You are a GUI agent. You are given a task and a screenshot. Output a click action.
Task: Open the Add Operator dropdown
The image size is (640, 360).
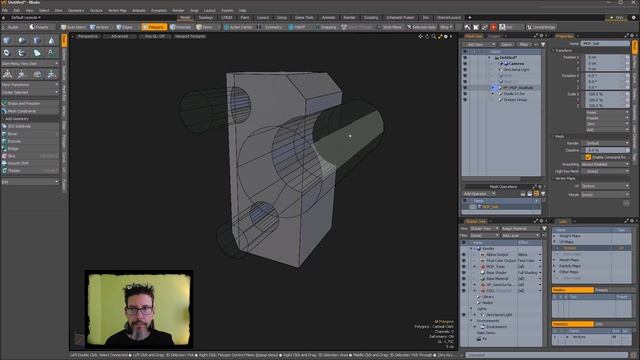pos(479,193)
